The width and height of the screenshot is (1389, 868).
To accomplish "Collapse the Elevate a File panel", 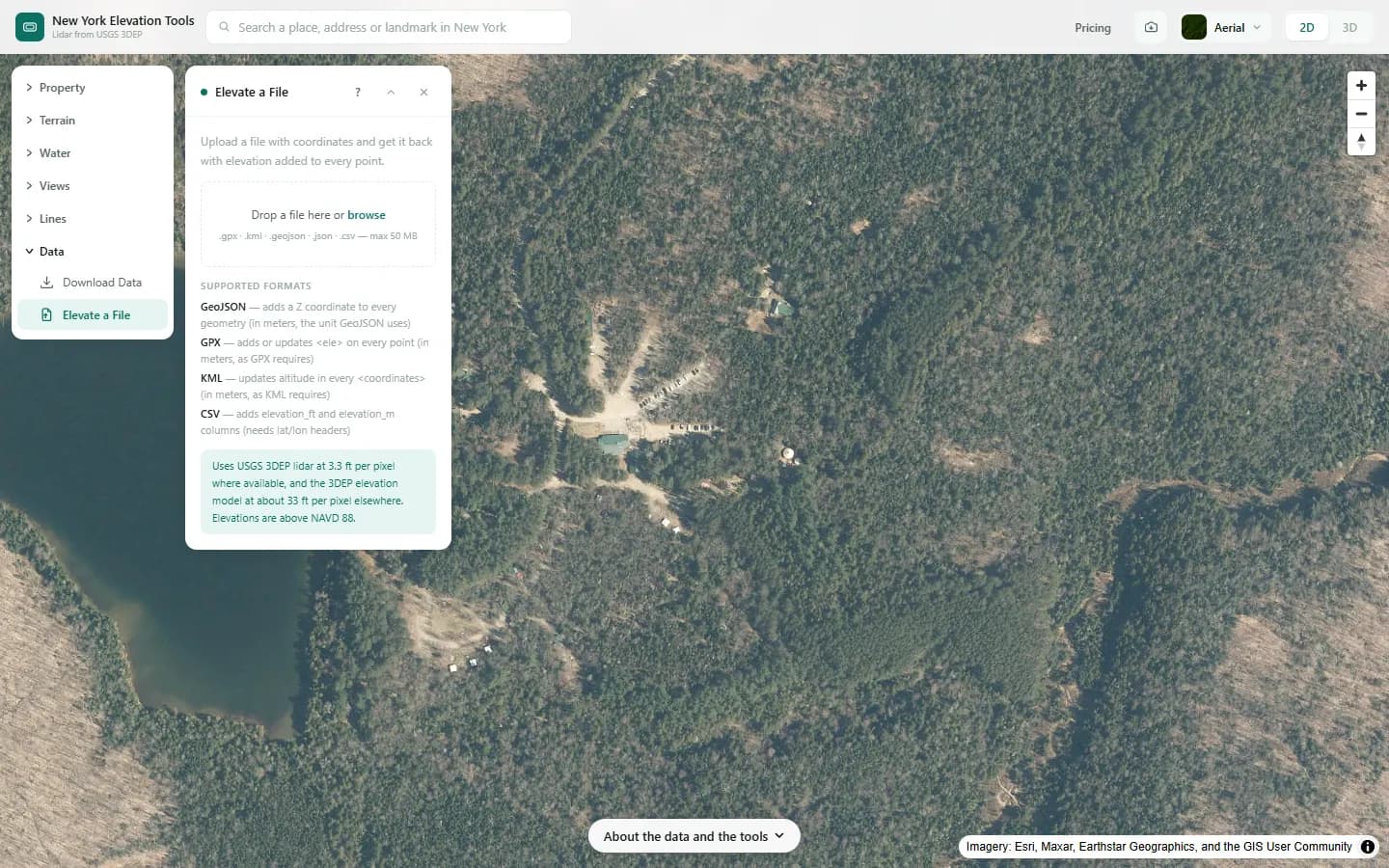I will tap(391, 93).
